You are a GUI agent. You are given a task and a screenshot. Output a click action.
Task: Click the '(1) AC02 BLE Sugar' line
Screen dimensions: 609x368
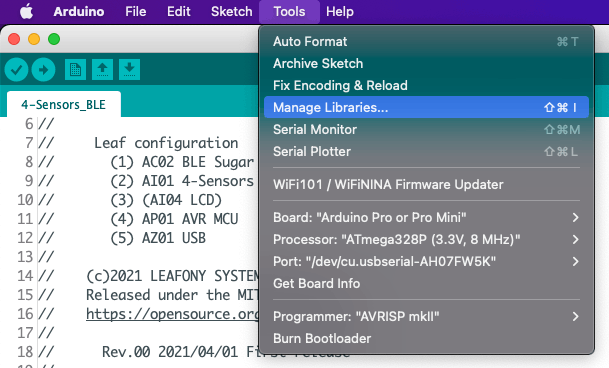click(182, 162)
